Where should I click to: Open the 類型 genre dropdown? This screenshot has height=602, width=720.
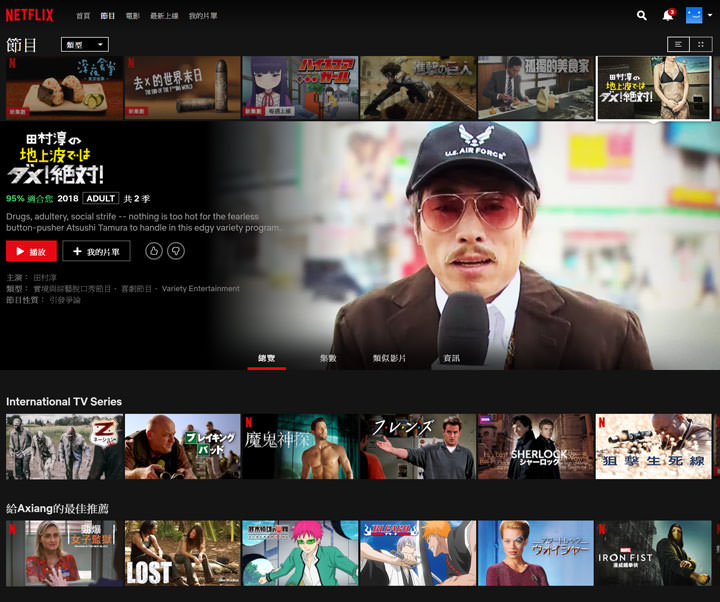coord(85,45)
